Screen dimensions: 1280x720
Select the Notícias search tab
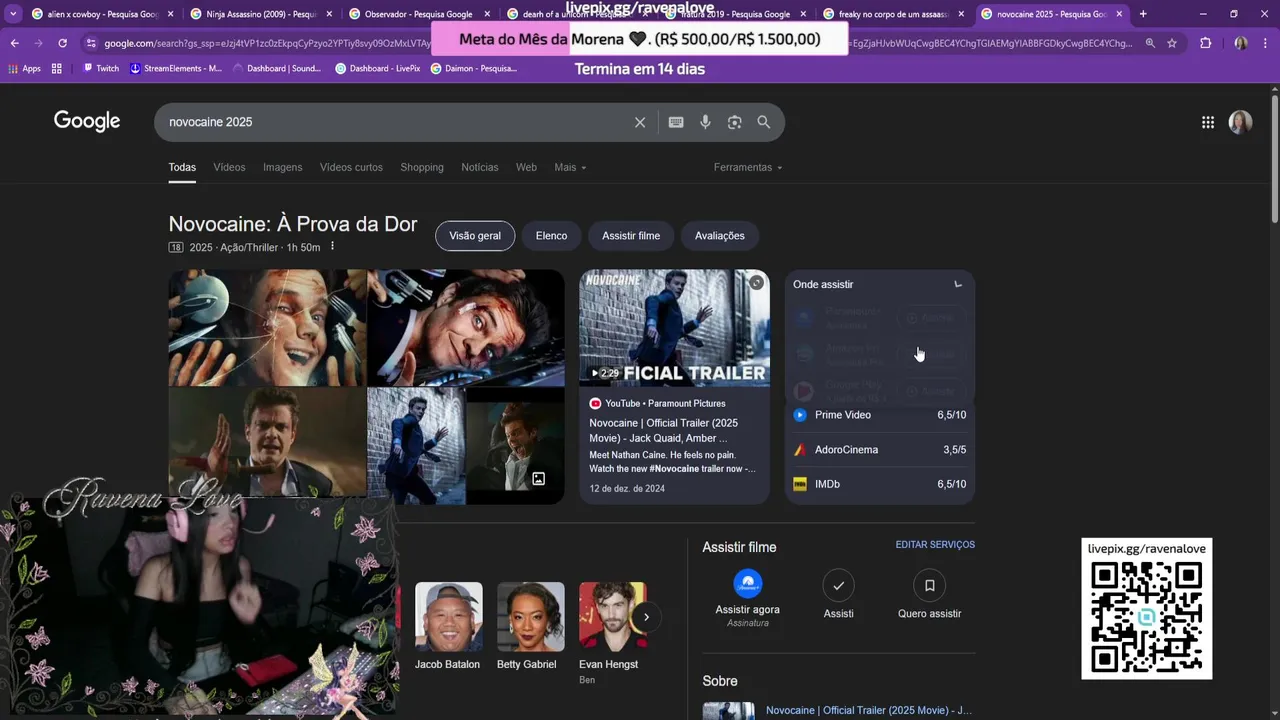[x=480, y=167]
